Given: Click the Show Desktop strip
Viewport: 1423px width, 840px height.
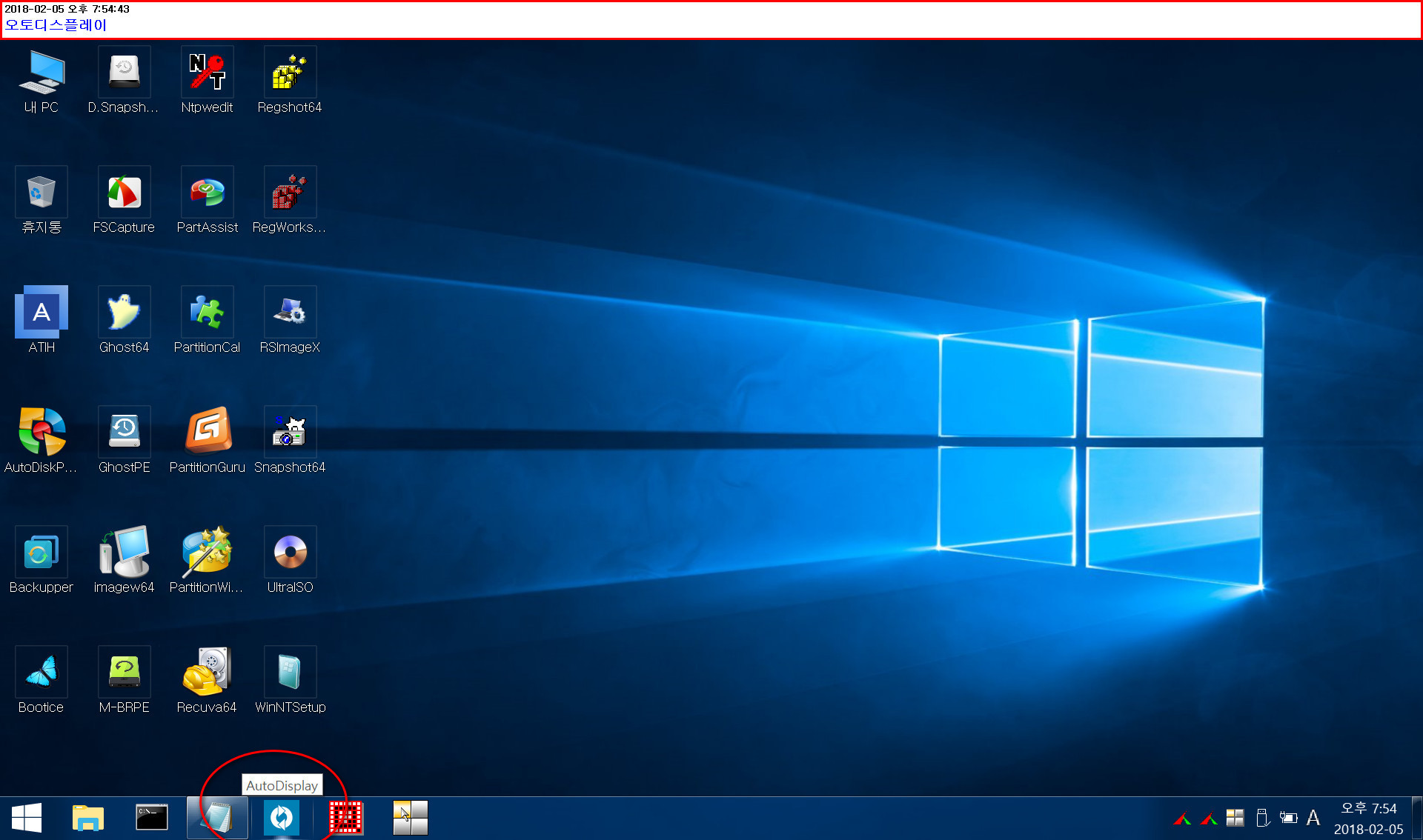Looking at the screenshot, I should 1417,819.
